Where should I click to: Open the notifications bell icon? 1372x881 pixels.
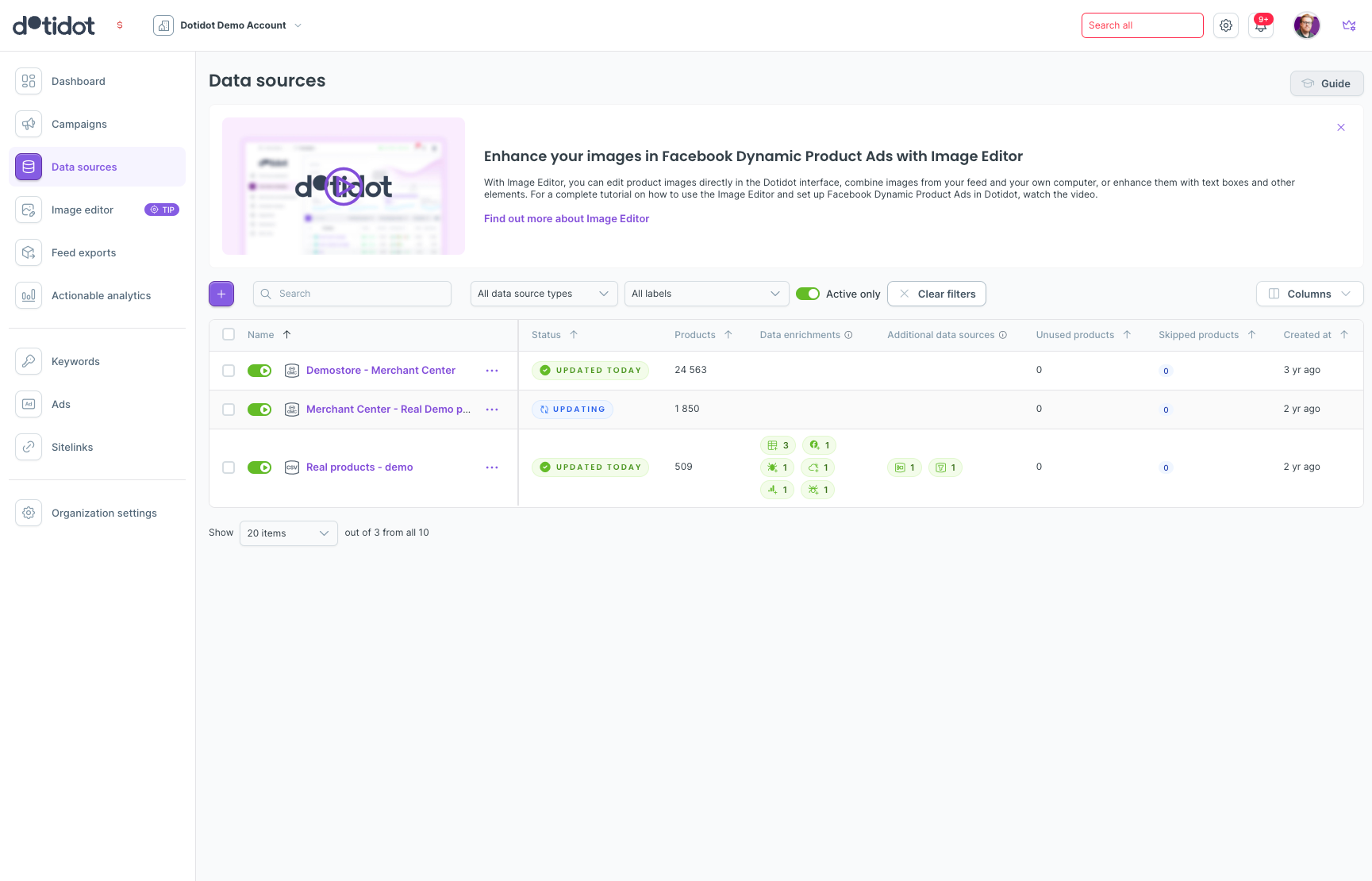(x=1261, y=25)
